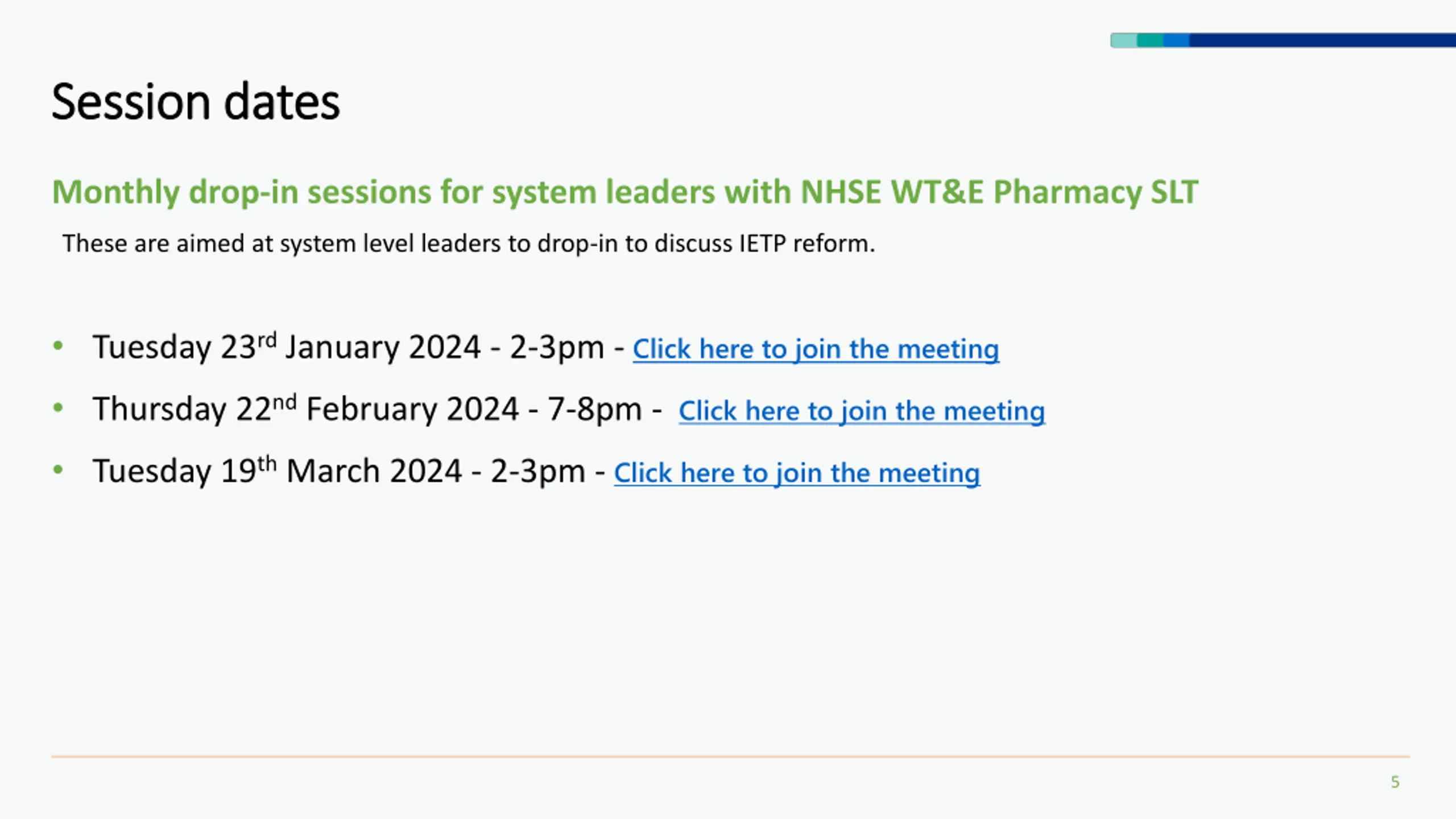
Task: Click the "Session dates" slide title
Action: pyautogui.click(x=196, y=102)
